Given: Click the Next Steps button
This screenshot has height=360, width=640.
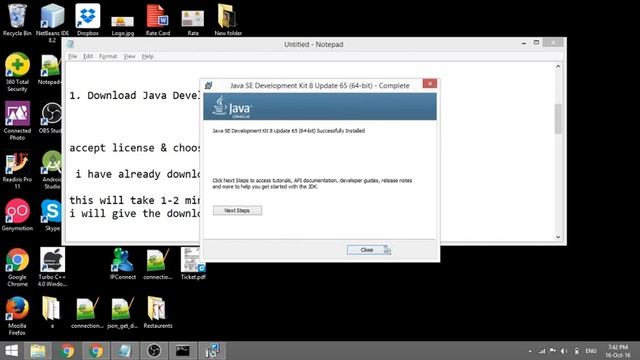Looking at the screenshot, I should point(237,210).
